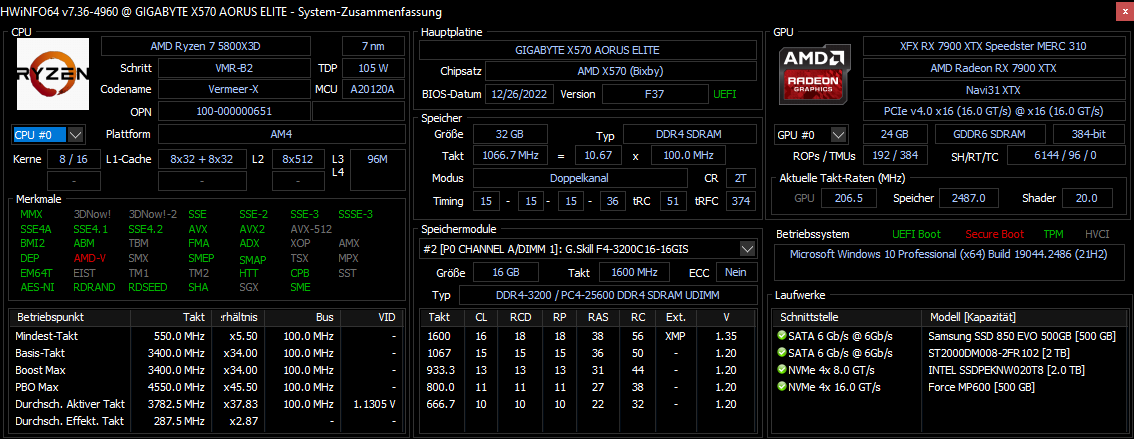Screen dimensions: 1134x439
Task: Click the 1066.7 MHz memory clock field
Action: tap(511, 155)
